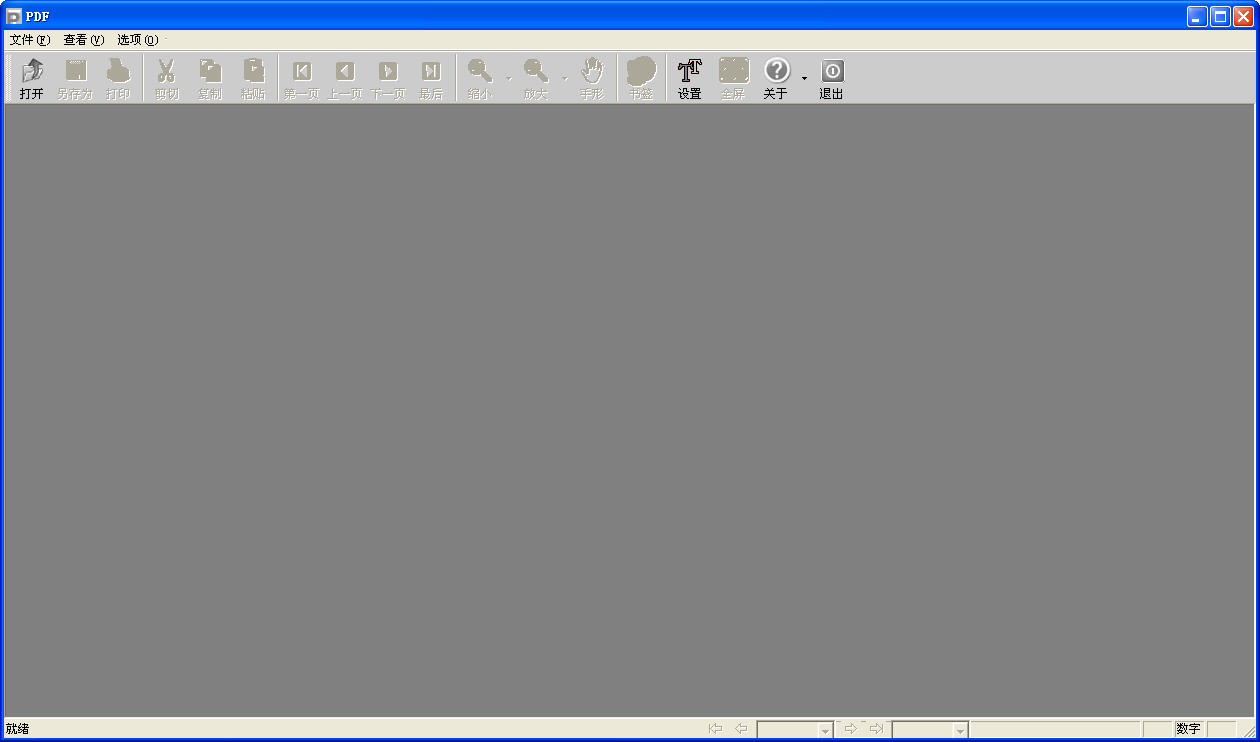Image resolution: width=1260 pixels, height=742 pixels.
Task: Expand the dropdown arrow beside 放大
Action: (x=564, y=78)
